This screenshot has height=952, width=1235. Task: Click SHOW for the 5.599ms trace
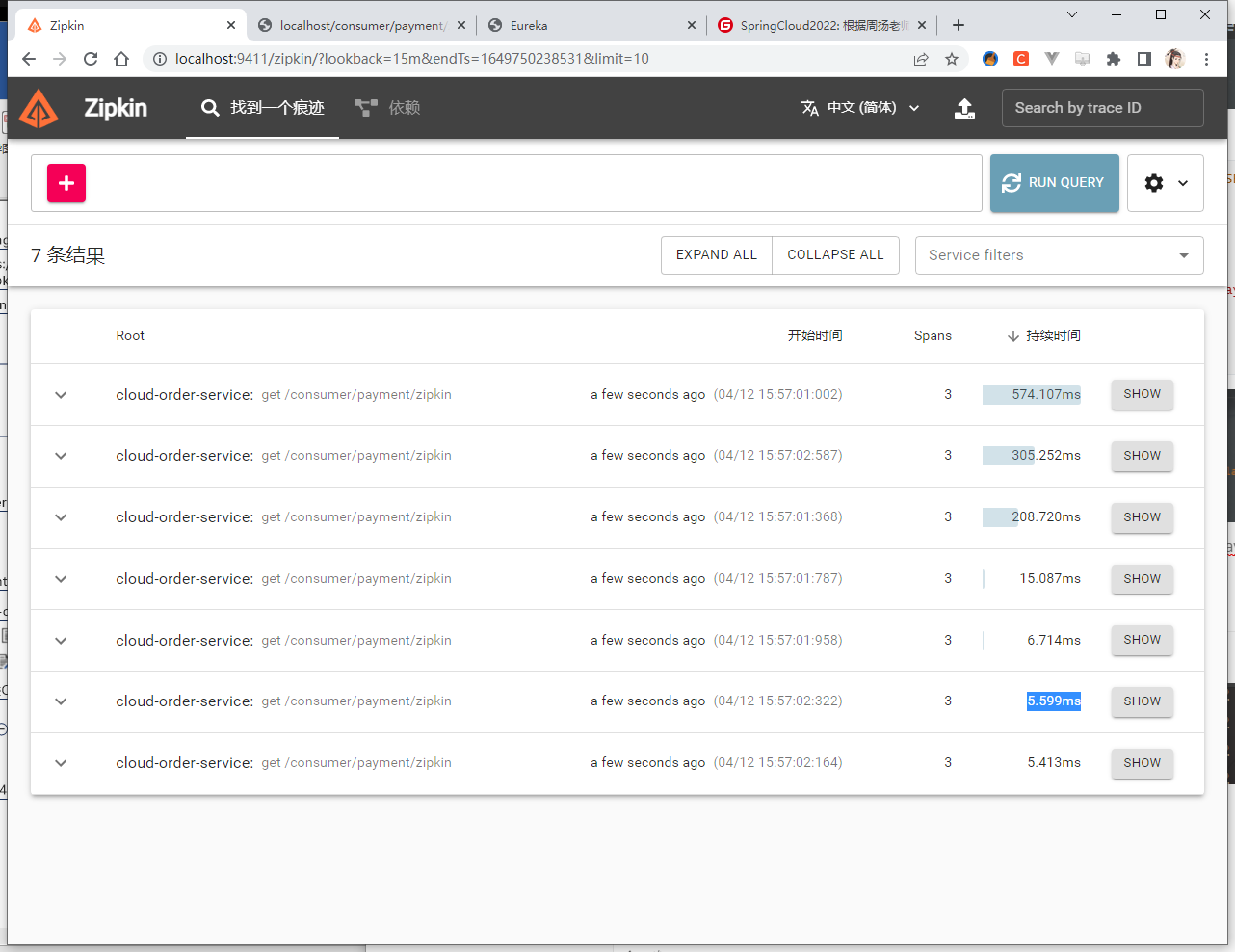tap(1143, 701)
